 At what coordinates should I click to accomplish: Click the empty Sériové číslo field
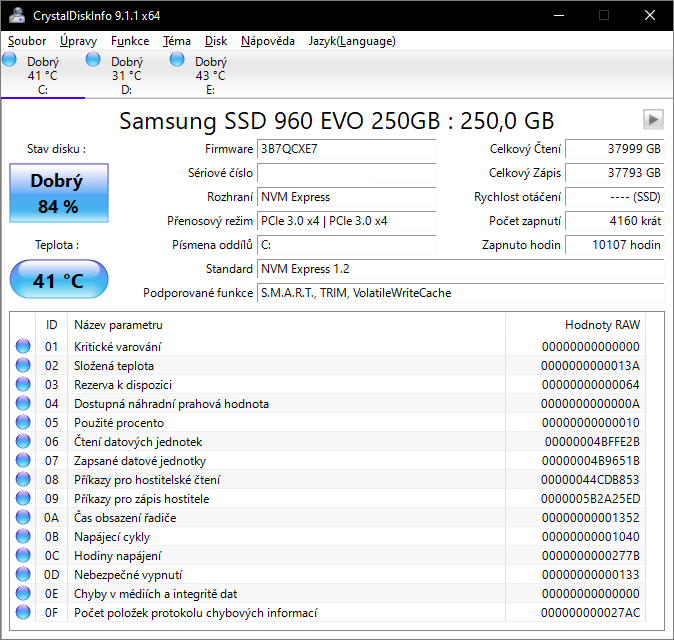[x=346, y=173]
